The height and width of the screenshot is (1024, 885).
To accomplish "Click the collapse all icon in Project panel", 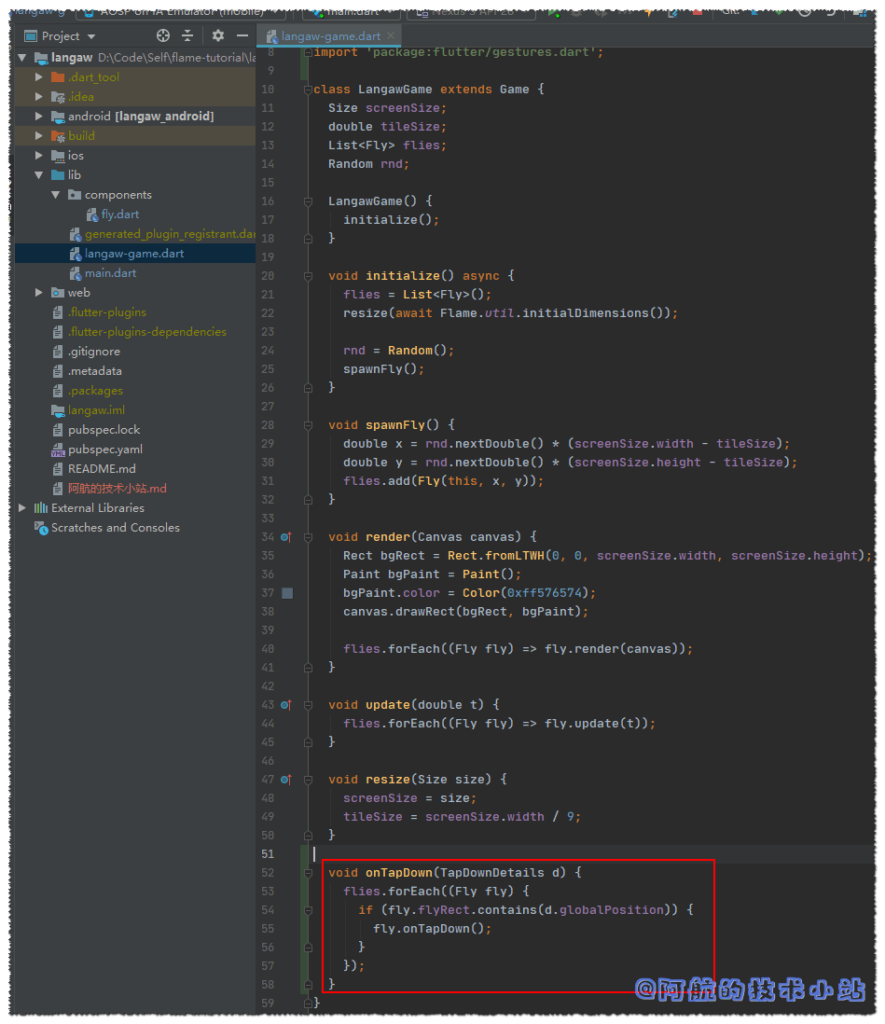I will pos(187,36).
